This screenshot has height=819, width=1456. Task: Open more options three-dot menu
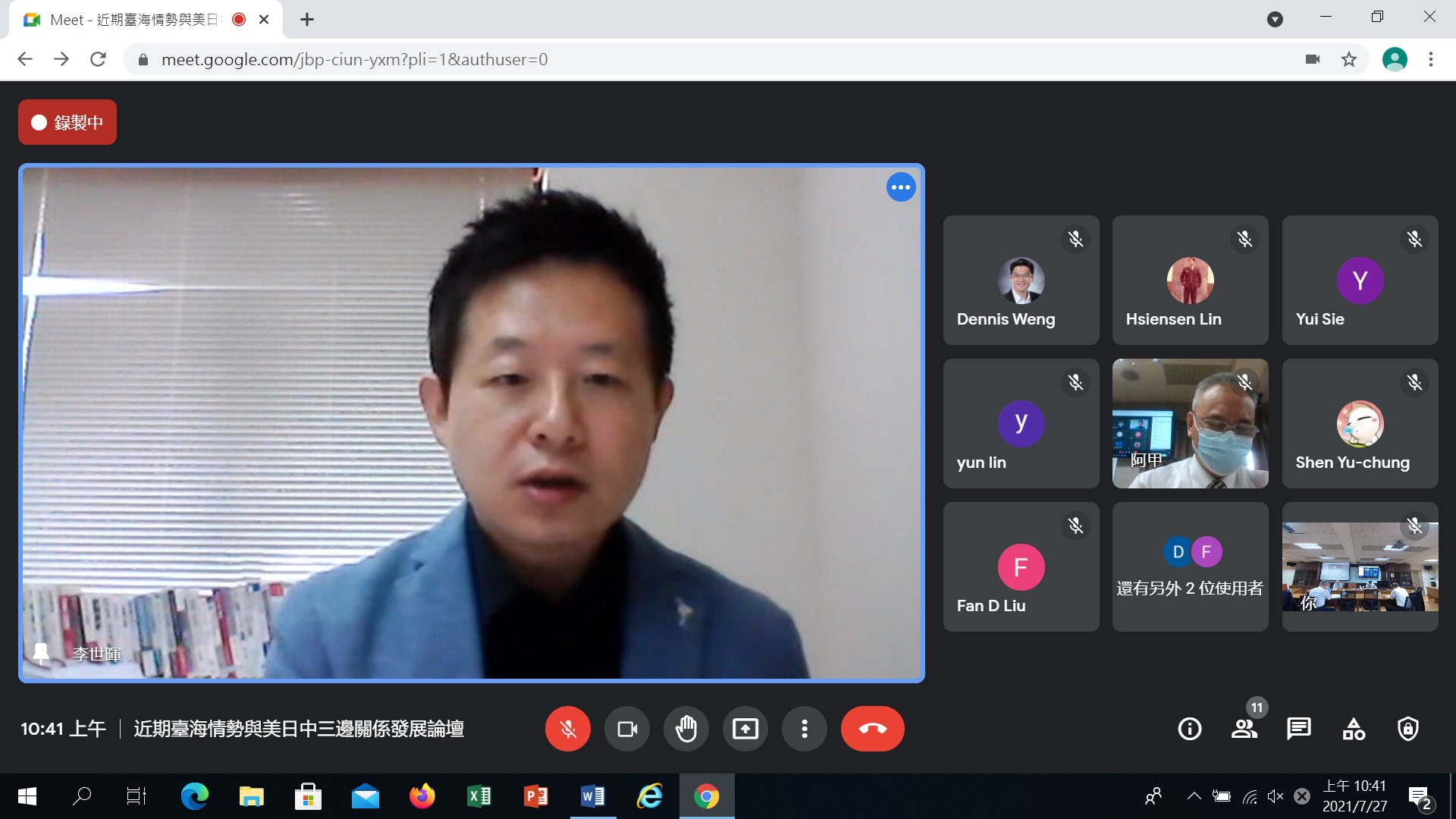pos(805,729)
